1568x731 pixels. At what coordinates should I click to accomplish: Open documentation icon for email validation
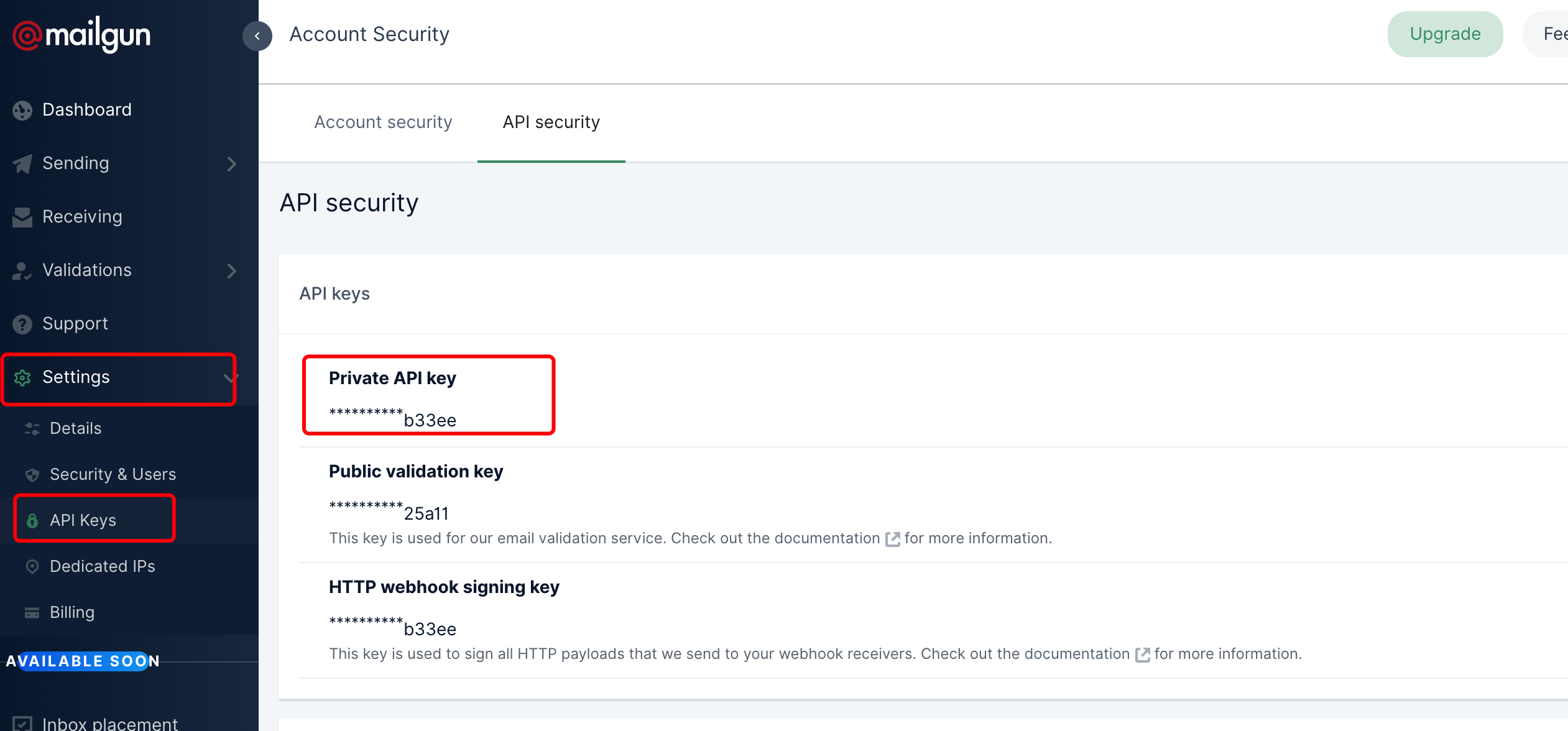892,539
